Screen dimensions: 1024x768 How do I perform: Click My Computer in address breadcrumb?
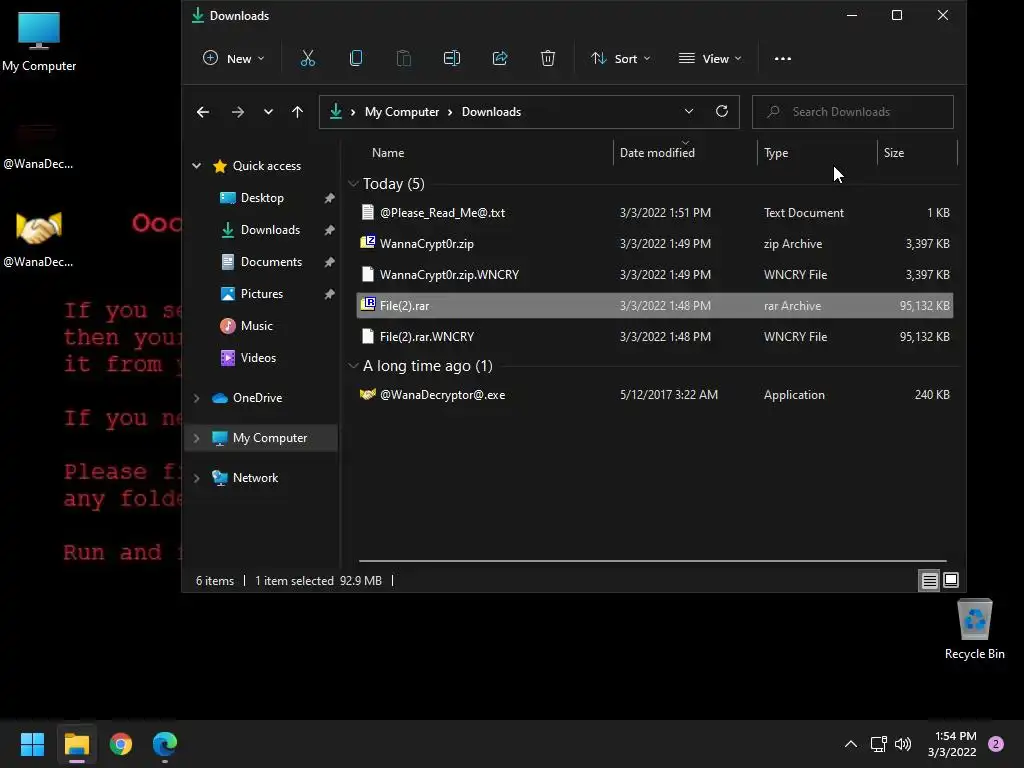coord(402,112)
